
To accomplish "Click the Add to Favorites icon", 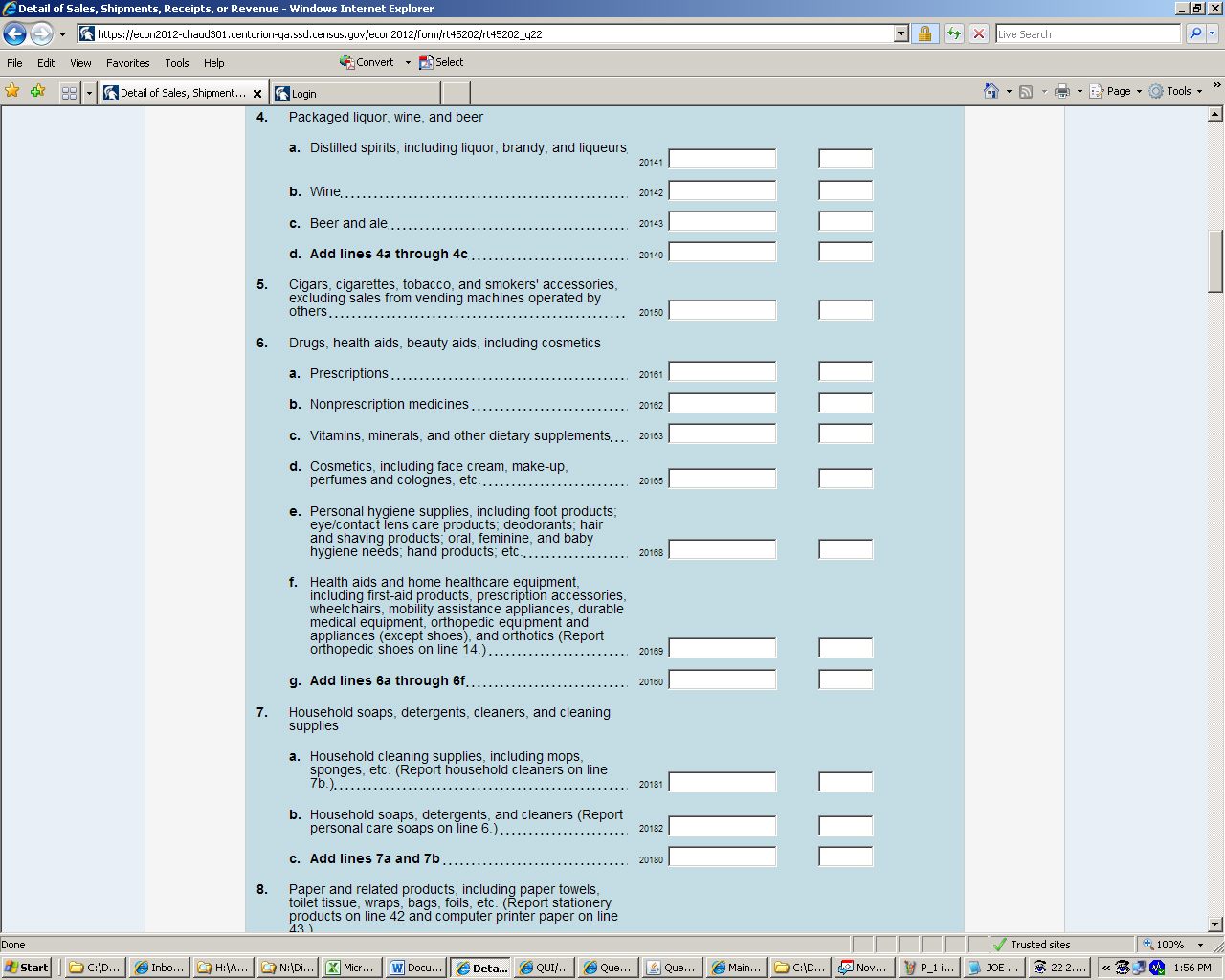I will pyautogui.click(x=37, y=92).
